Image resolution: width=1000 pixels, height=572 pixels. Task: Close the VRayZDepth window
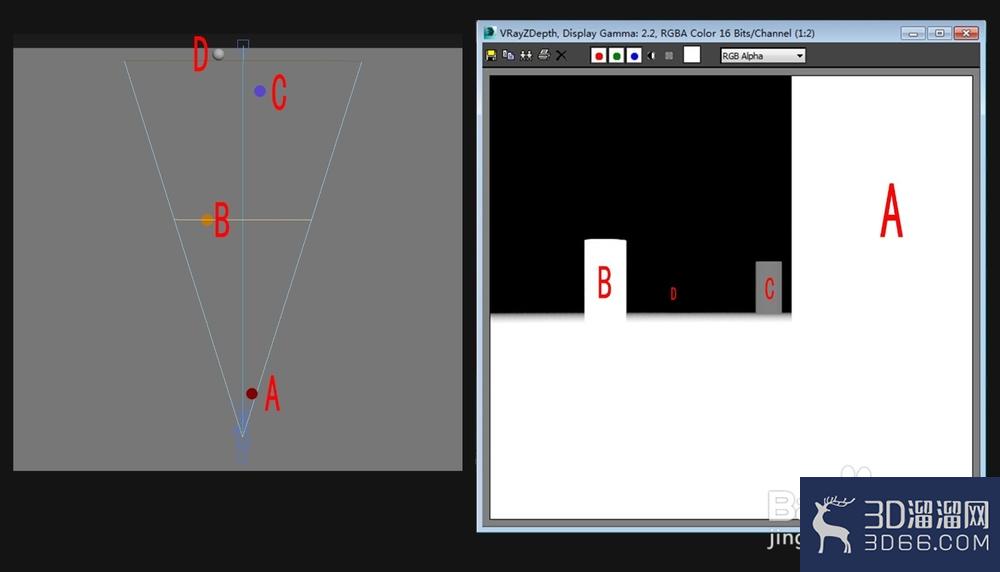966,33
